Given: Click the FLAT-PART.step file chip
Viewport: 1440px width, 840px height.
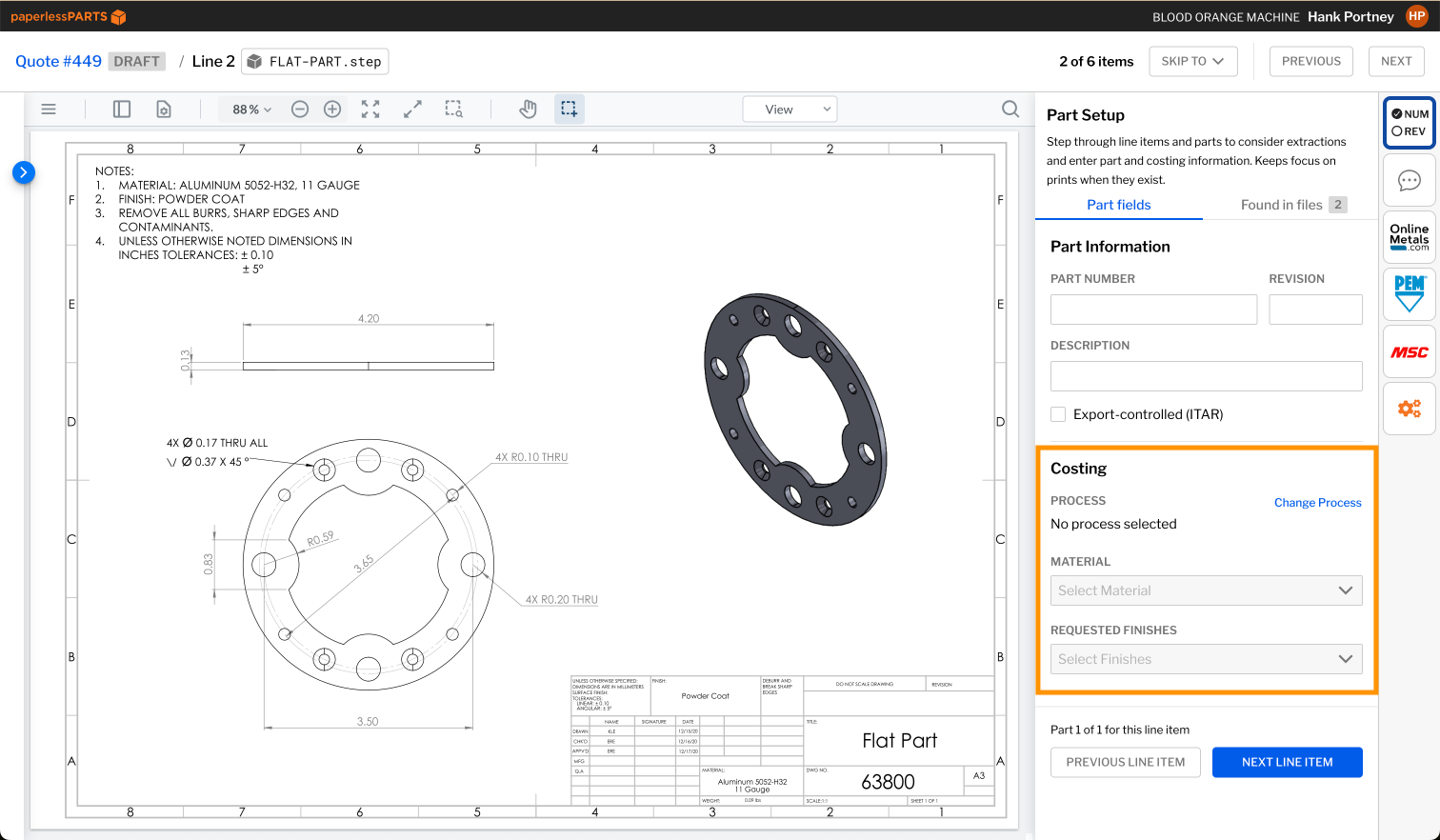Looking at the screenshot, I should (x=315, y=61).
